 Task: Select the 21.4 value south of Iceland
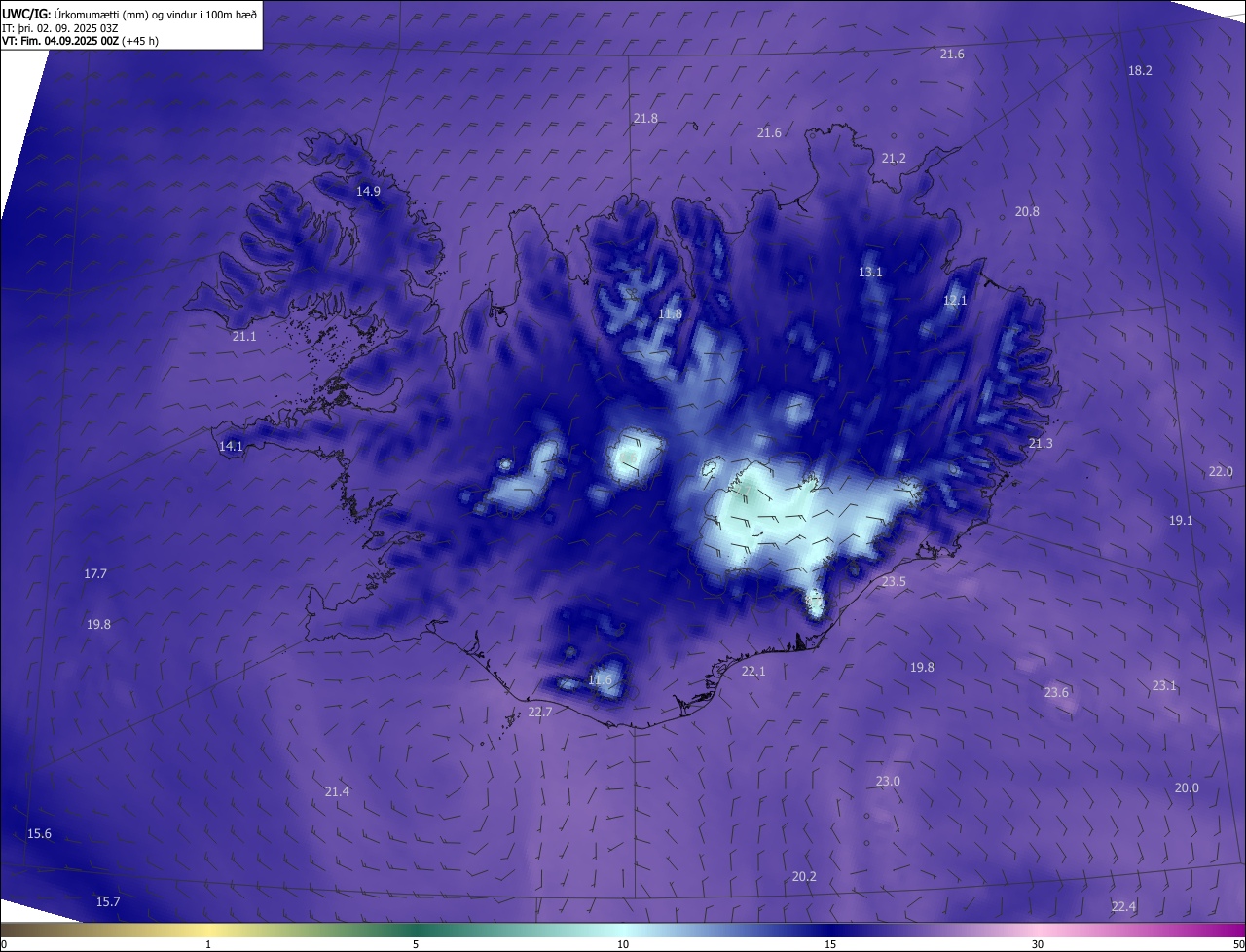tap(337, 791)
